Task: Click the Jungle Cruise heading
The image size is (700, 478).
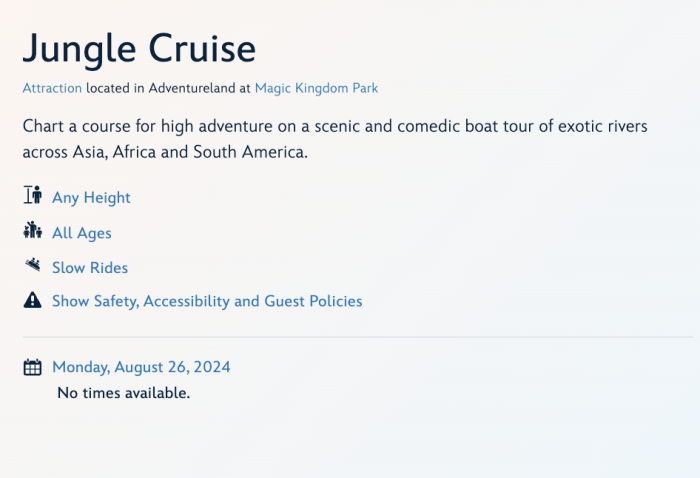Action: pos(139,48)
